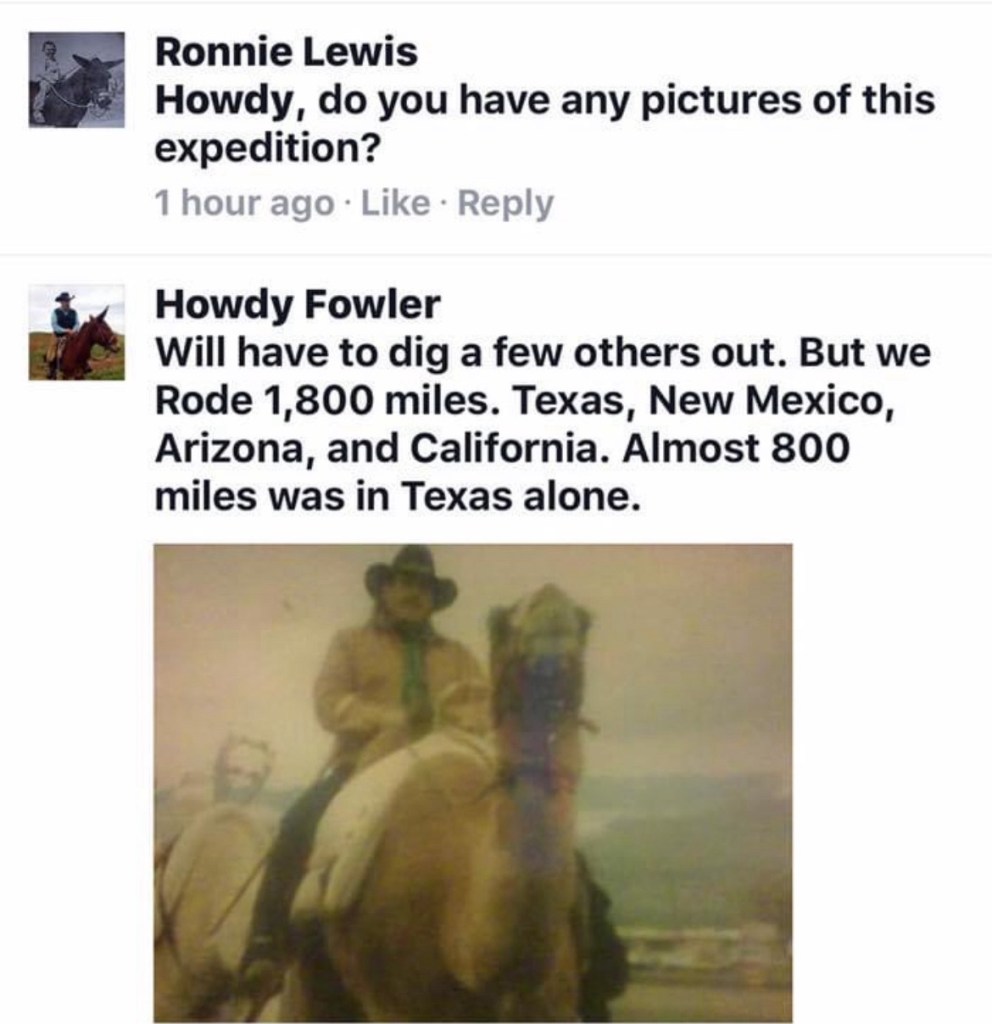The width and height of the screenshot is (992, 1024).
Task: Open the attached camel rider photo
Action: tap(473, 783)
